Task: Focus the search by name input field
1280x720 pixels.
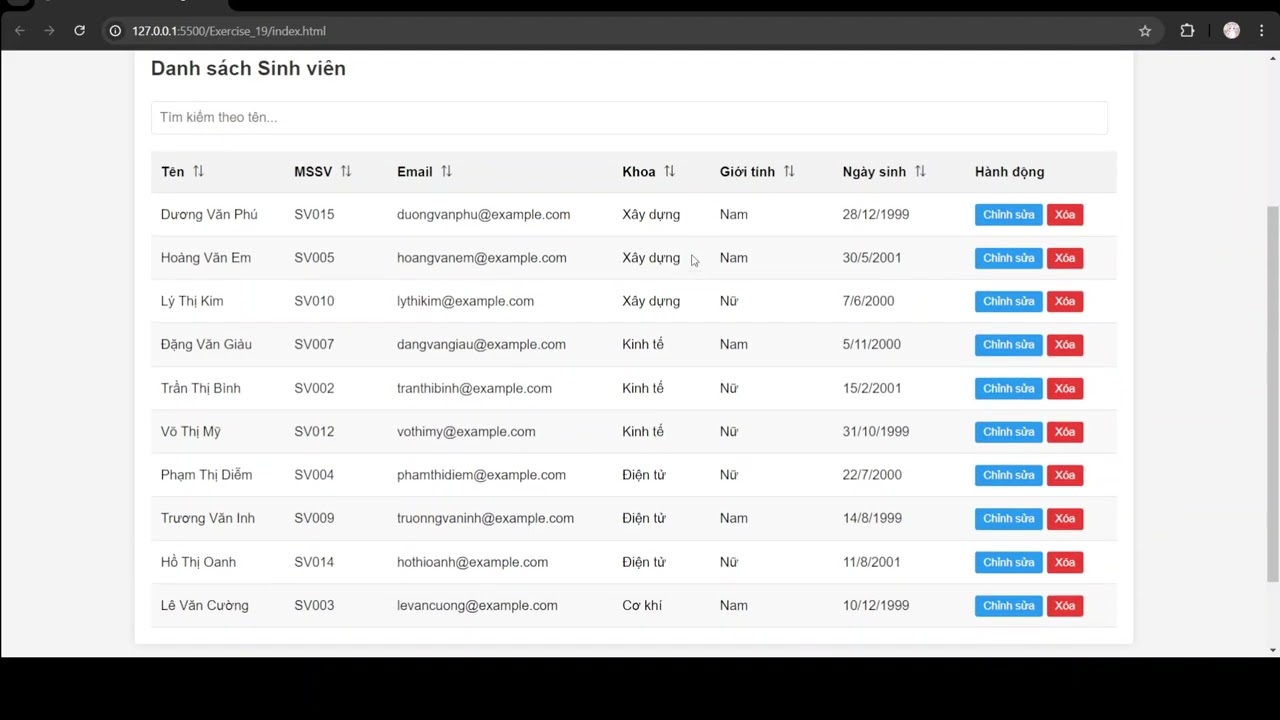Action: [629, 117]
